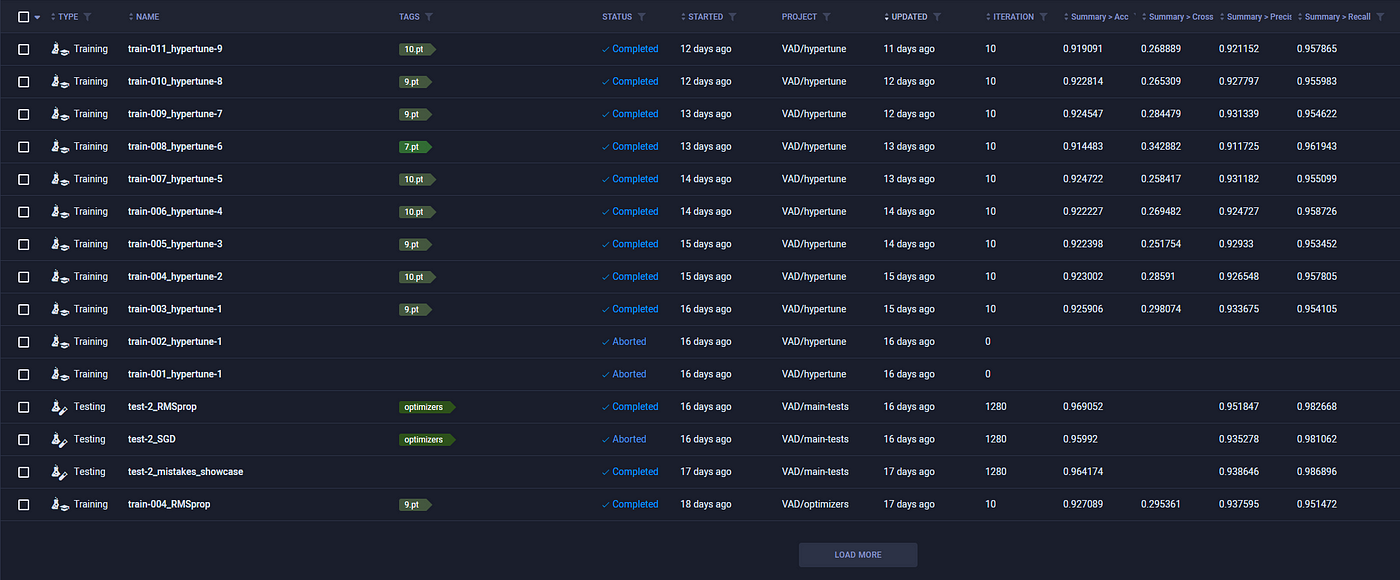Open experiment train-002_hypertune-1 by its name
The image size is (1400, 580).
pos(175,341)
